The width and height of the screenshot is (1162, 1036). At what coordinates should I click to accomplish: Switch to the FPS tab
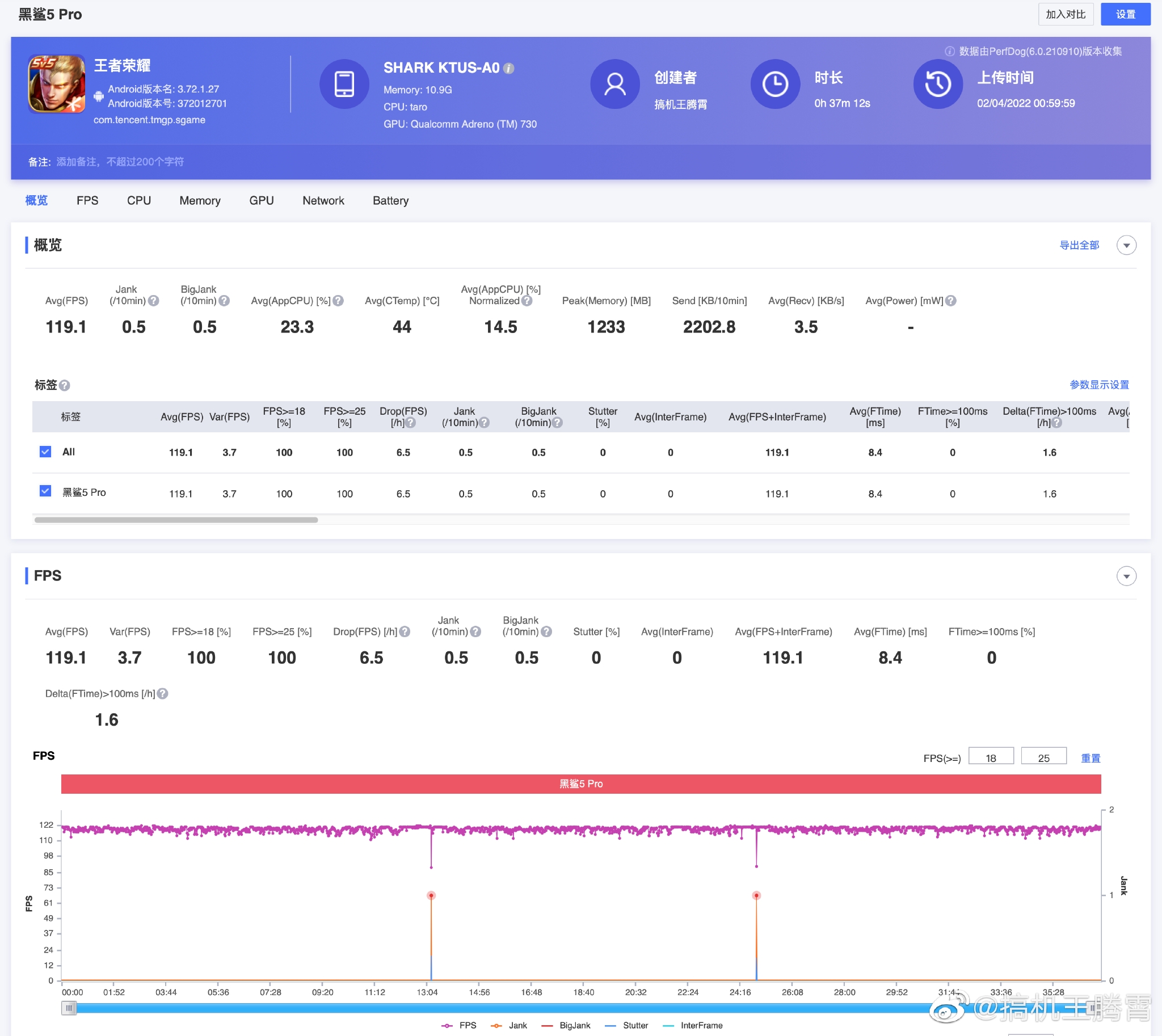(87, 200)
